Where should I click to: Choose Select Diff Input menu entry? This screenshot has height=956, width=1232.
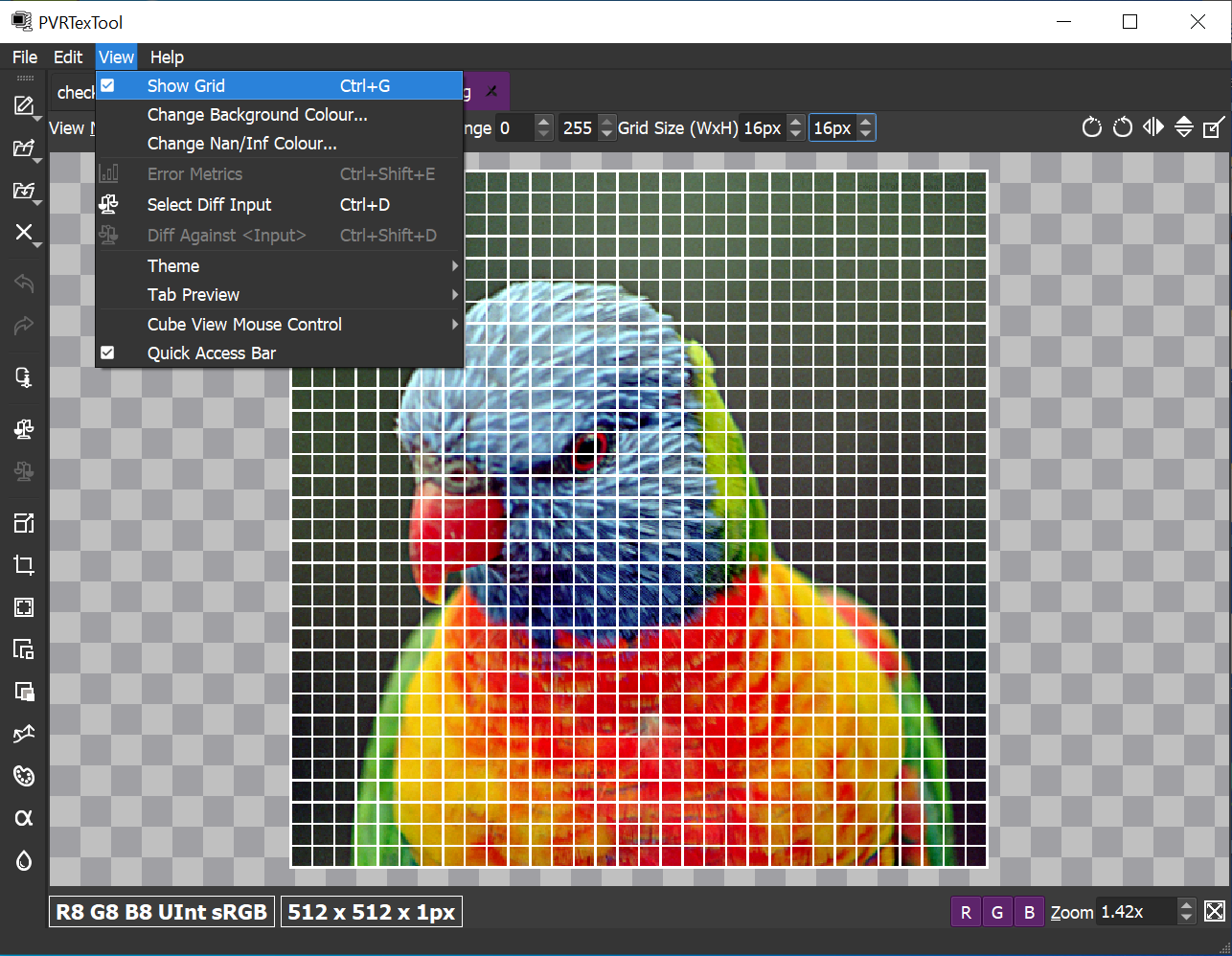tap(280, 204)
